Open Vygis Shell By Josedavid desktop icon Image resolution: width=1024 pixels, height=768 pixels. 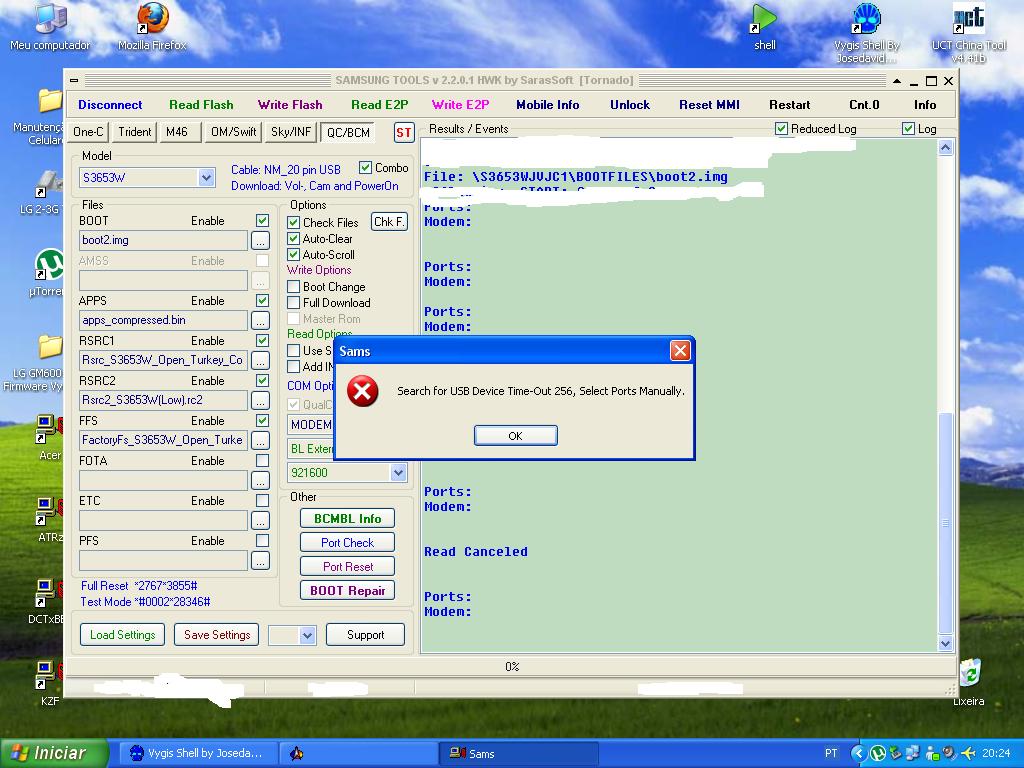click(867, 33)
